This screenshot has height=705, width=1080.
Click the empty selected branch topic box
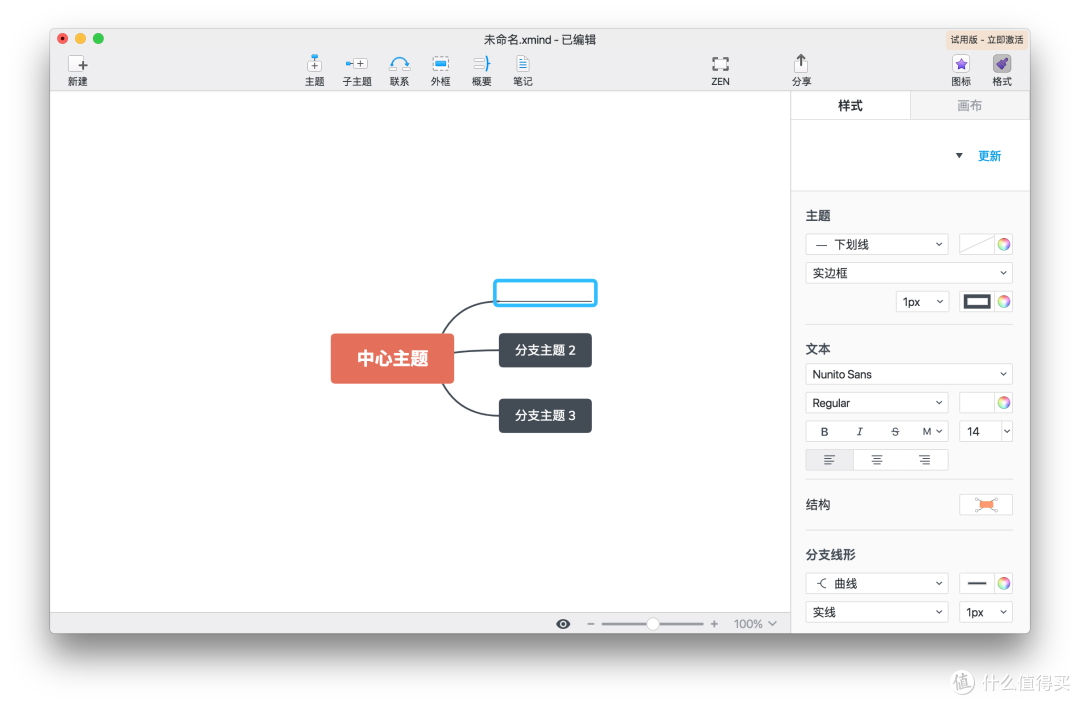point(545,293)
